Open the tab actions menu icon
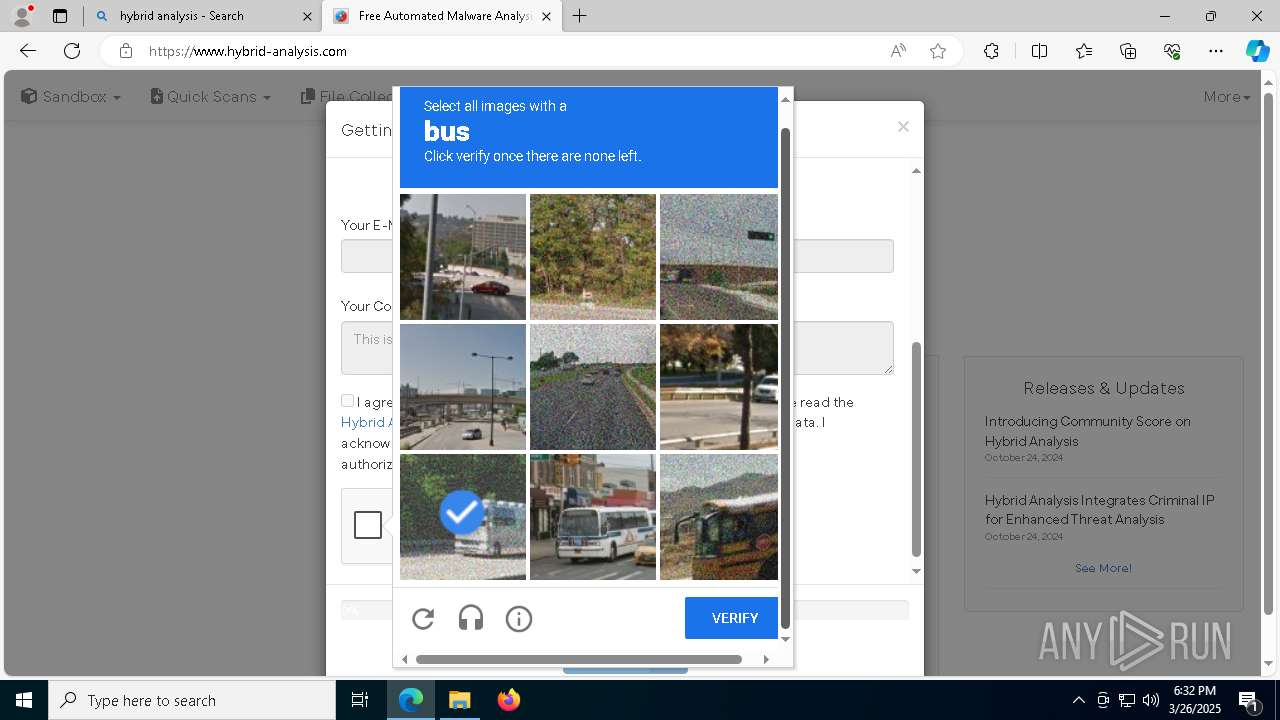Viewport: 1280px width, 720px height. click(x=60, y=16)
